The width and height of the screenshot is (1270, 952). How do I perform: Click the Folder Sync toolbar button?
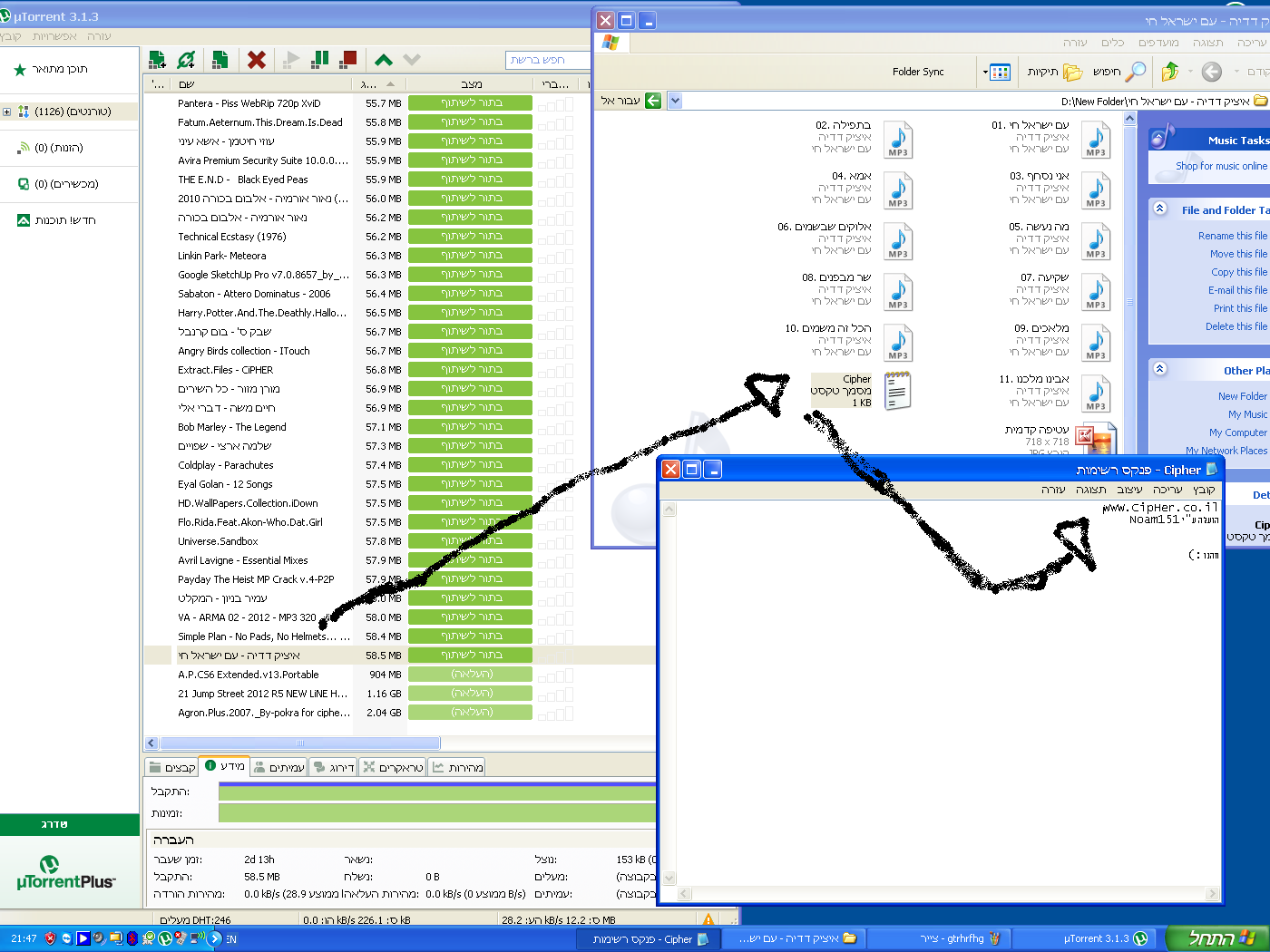(918, 72)
